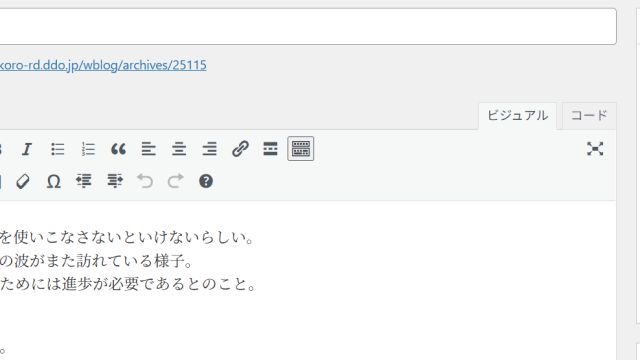Align text center

pyautogui.click(x=179, y=149)
